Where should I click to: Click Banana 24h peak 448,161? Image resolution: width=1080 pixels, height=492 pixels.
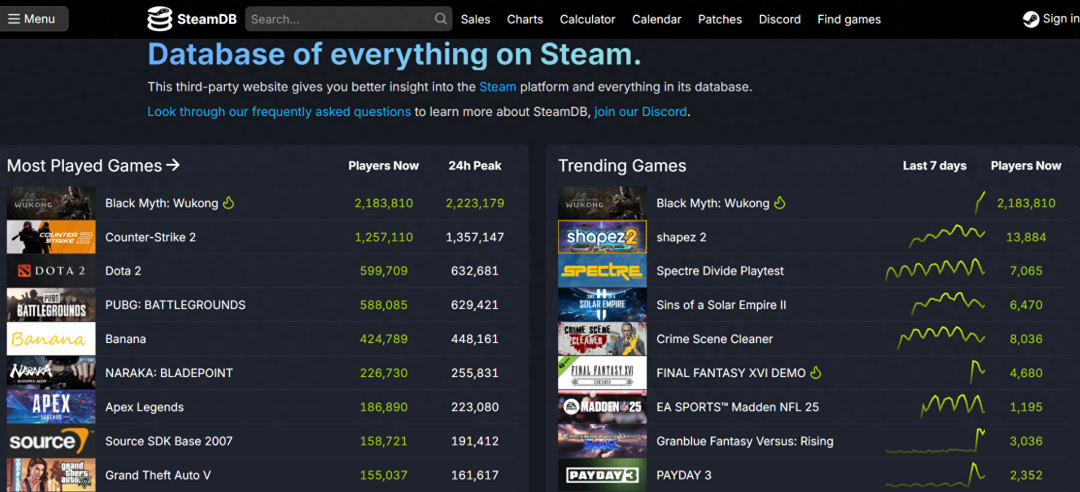(x=475, y=339)
